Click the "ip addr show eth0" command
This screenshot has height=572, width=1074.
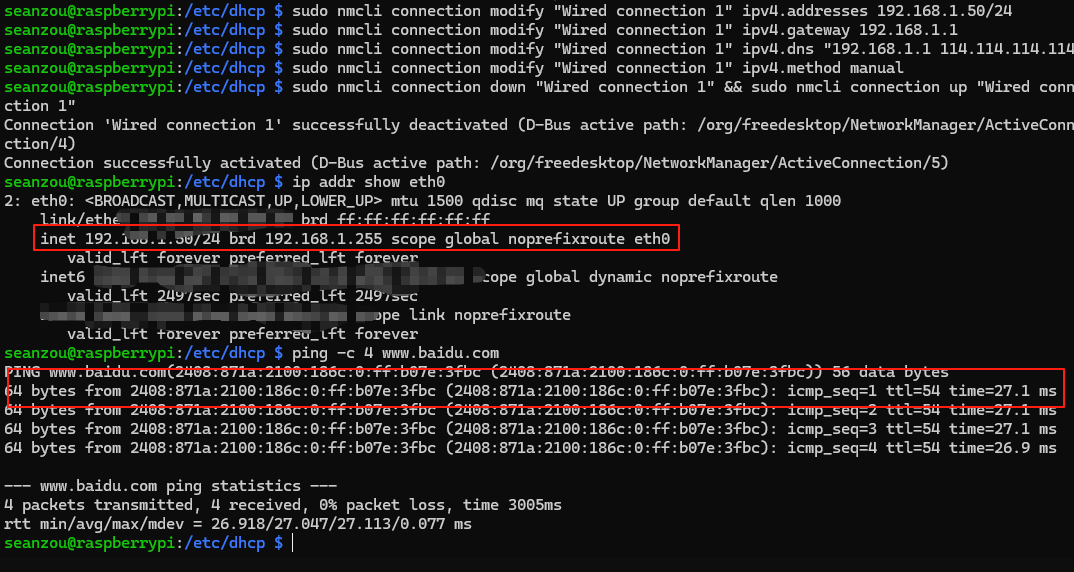[369, 182]
